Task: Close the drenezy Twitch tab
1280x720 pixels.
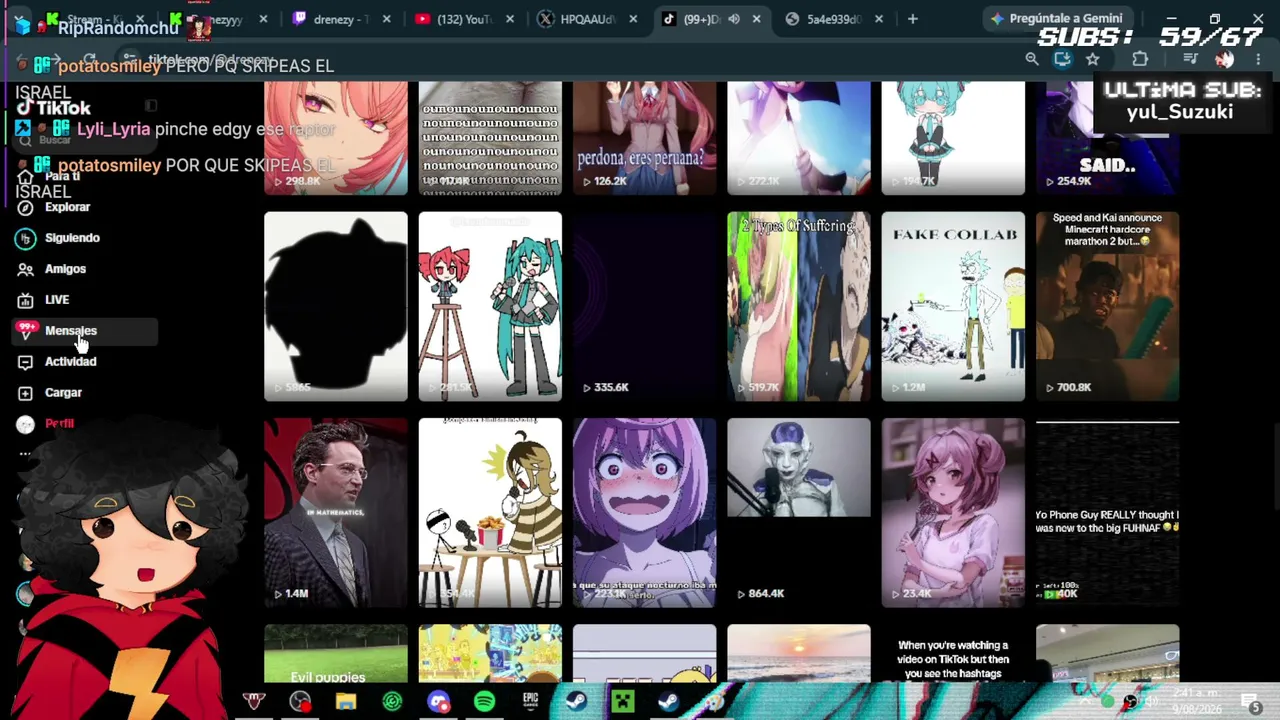Action: pos(386,19)
